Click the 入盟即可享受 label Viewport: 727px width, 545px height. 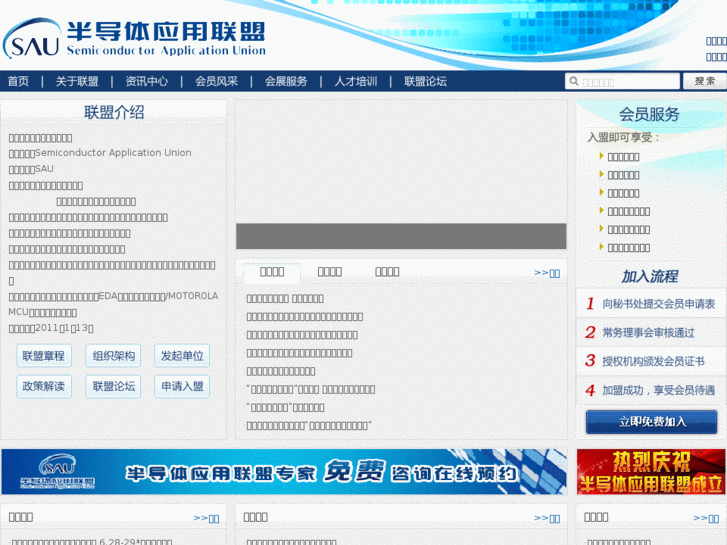point(624,137)
